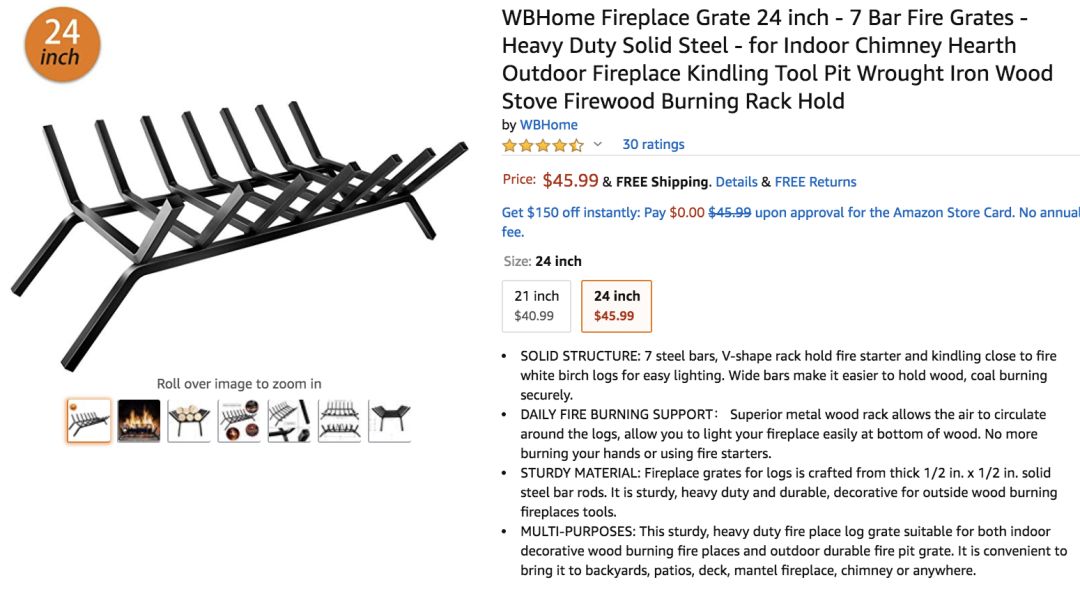The image size is (1080, 596).
Task: Open the 30 ratings link
Action: 653,144
